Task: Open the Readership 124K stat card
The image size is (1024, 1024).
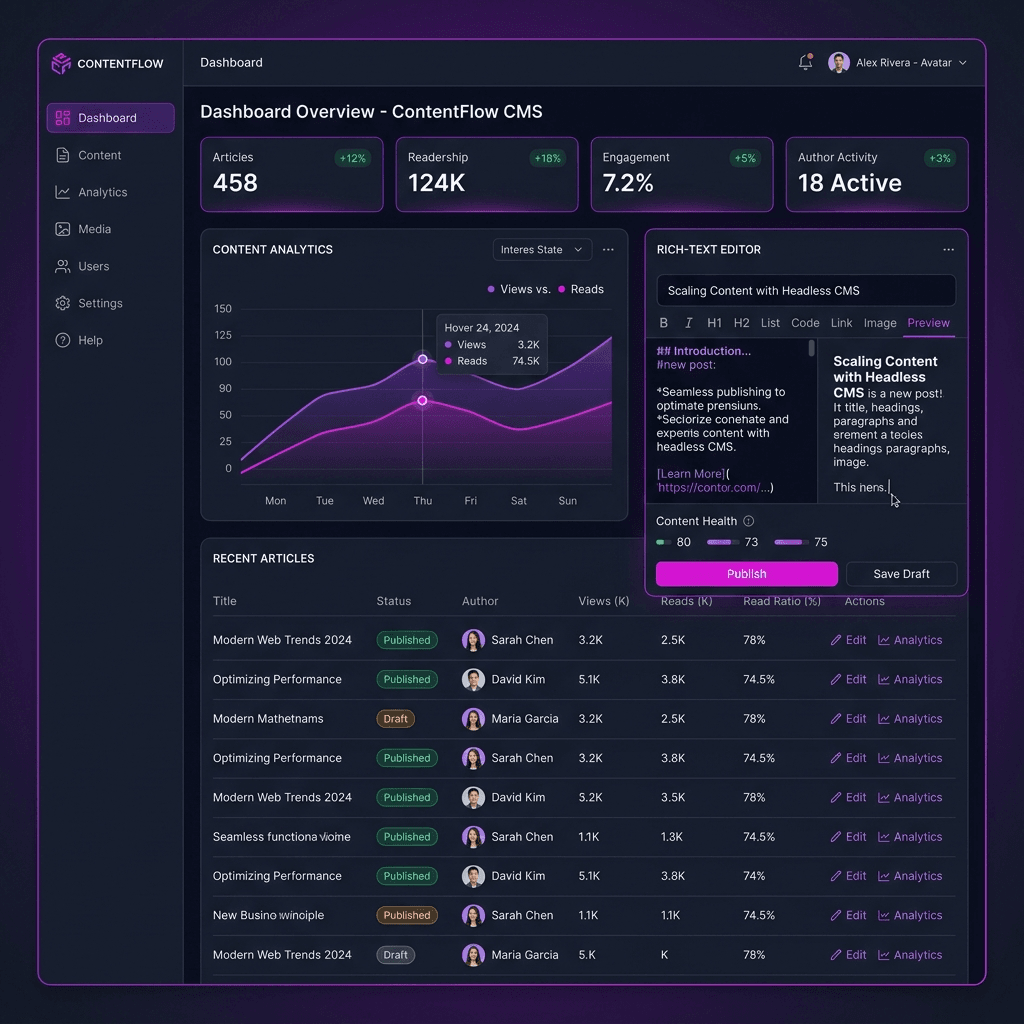Action: click(487, 174)
